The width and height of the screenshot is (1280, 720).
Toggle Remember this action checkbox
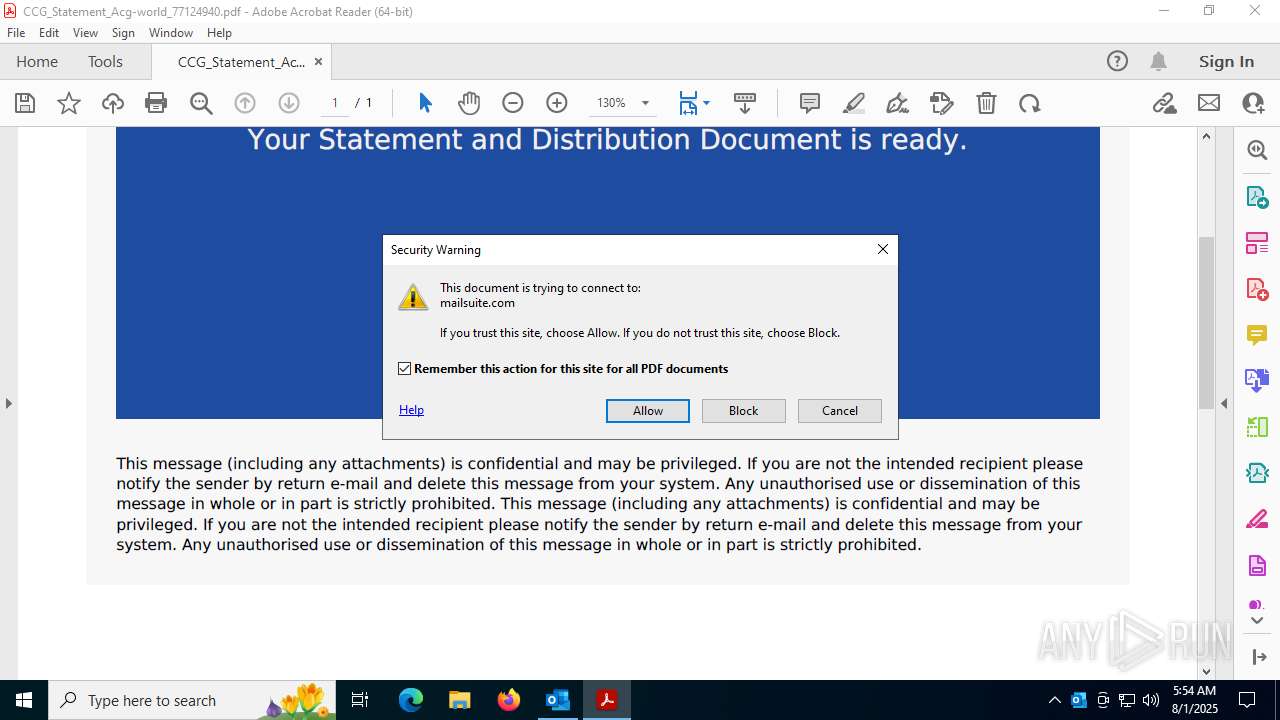(x=405, y=369)
